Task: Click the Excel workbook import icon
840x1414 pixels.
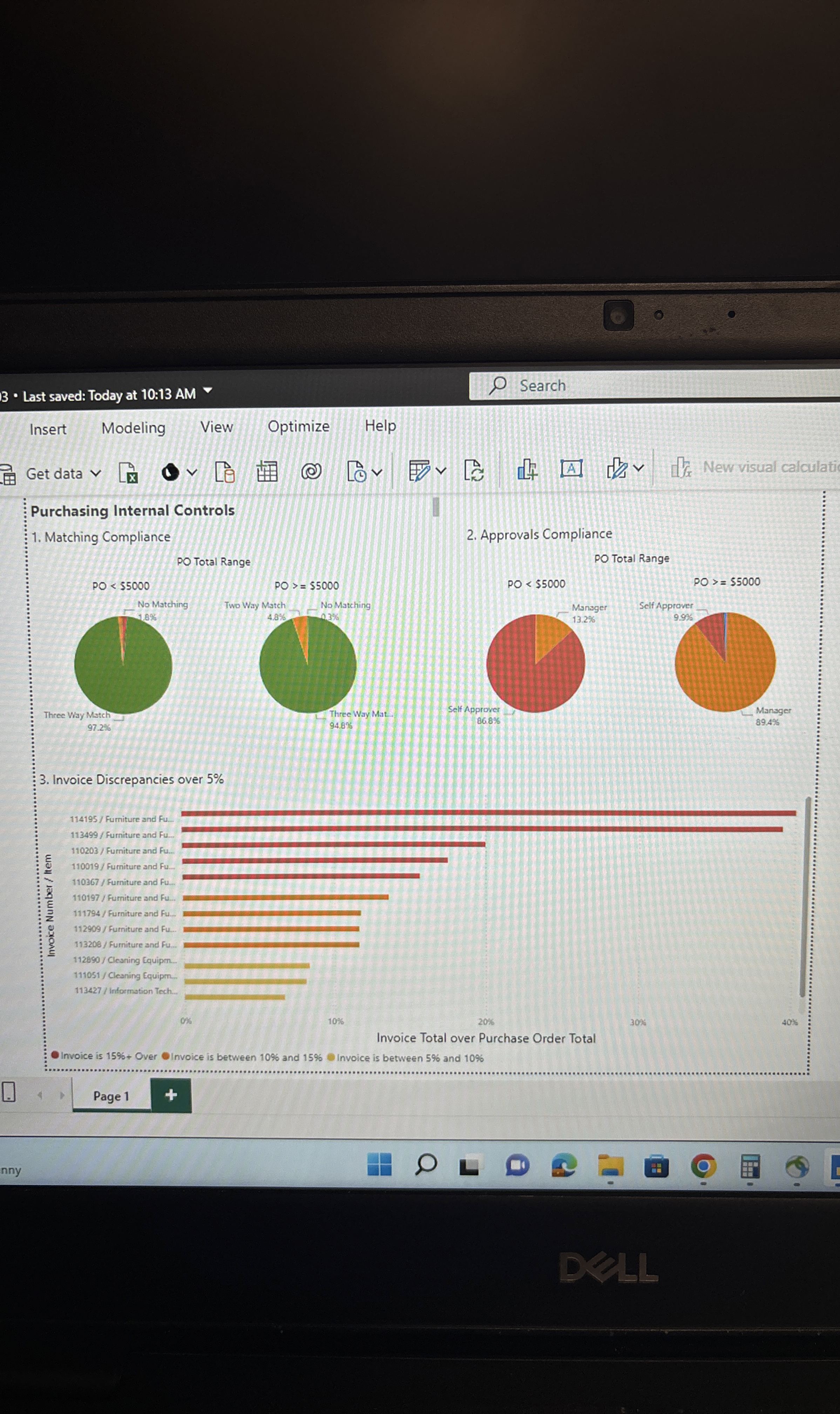Action: click(128, 472)
